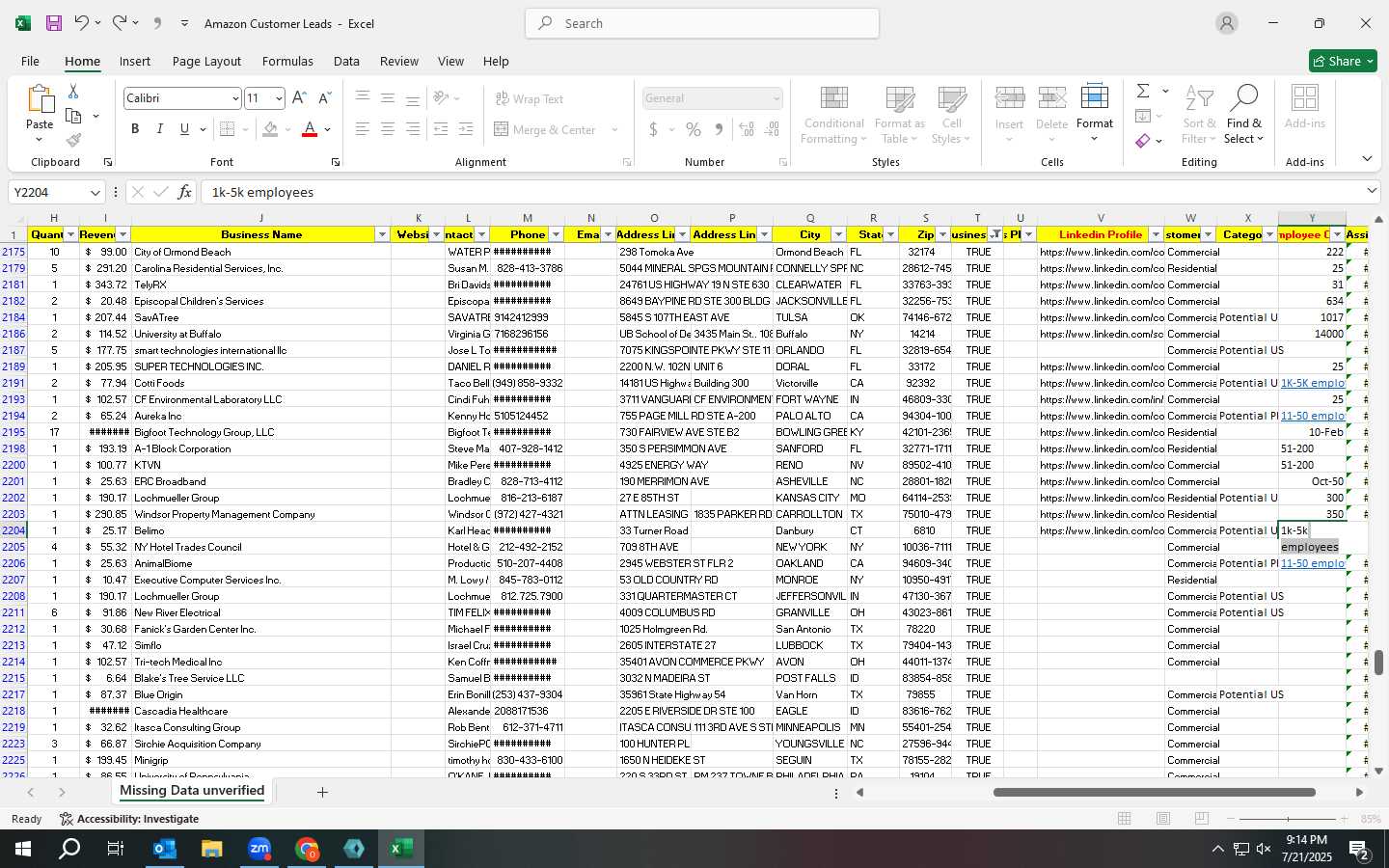1389x868 pixels.
Task: Open Phone column filter dropdown
Action: tap(556, 234)
